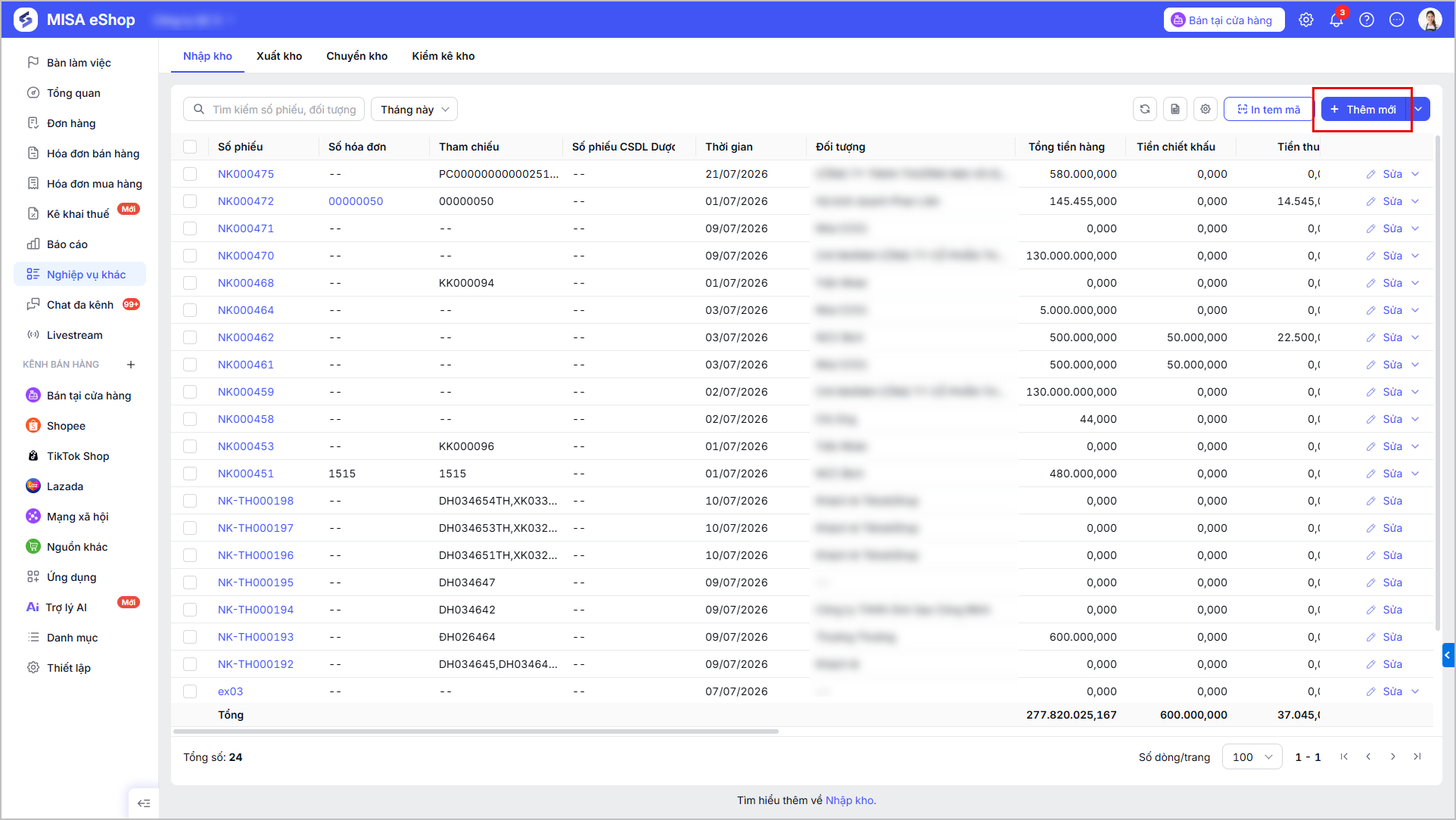
Task: Tick checkbox for voucher NK000464
Action: pos(190,310)
